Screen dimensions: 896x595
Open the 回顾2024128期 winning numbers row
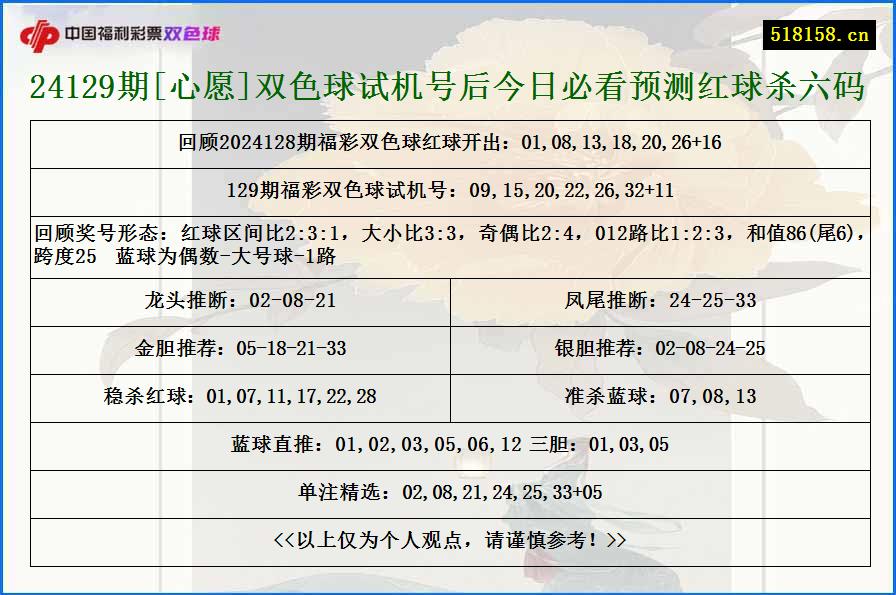(x=448, y=142)
